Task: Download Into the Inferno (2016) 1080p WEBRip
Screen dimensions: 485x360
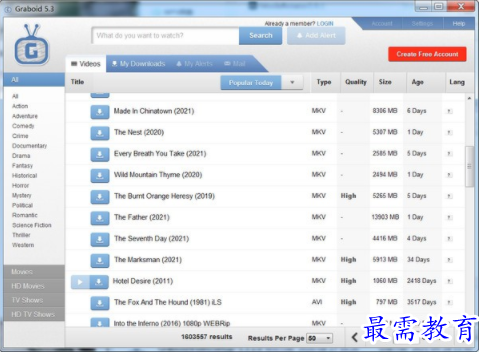Action: [x=100, y=322]
